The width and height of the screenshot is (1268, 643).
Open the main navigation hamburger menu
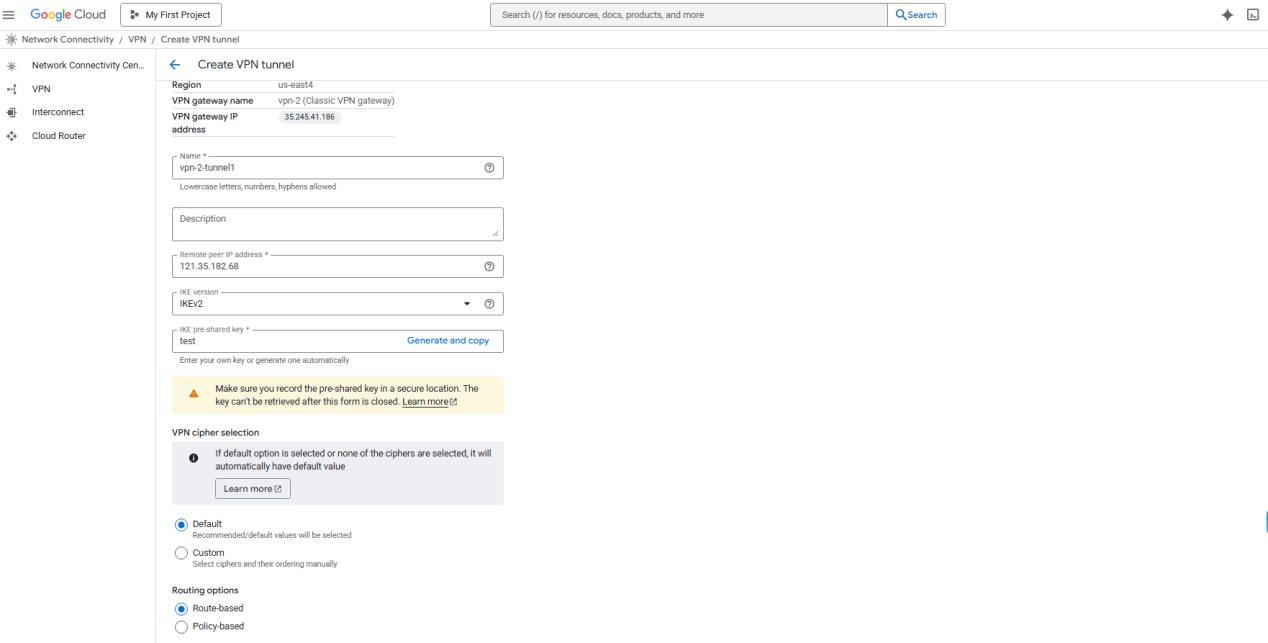[x=9, y=14]
